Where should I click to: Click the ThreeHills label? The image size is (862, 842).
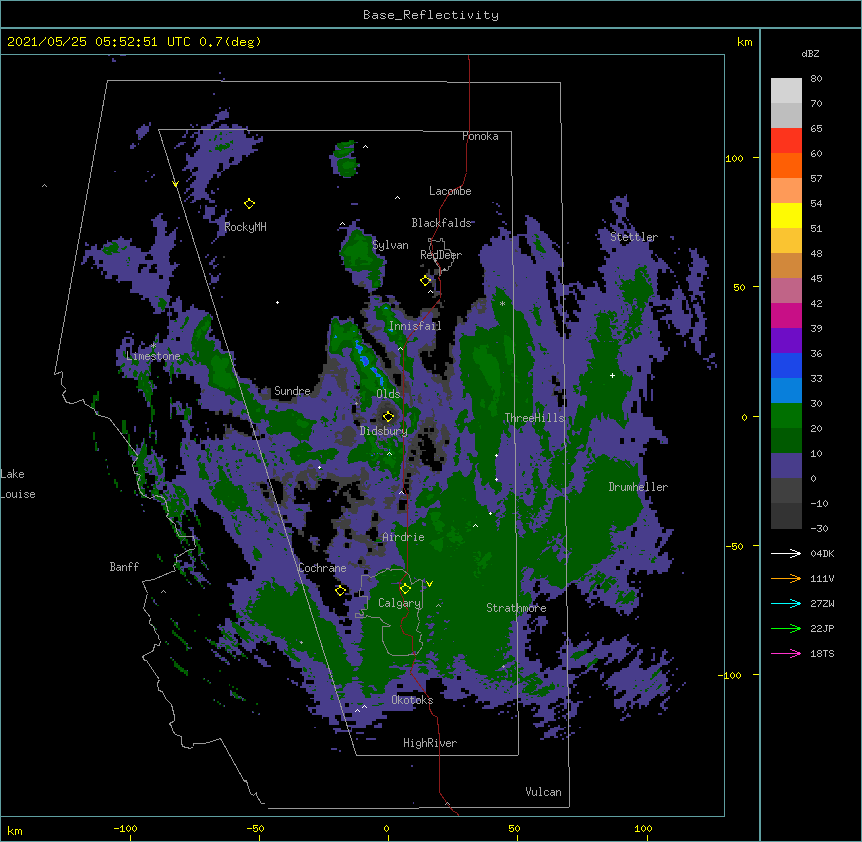point(534,418)
